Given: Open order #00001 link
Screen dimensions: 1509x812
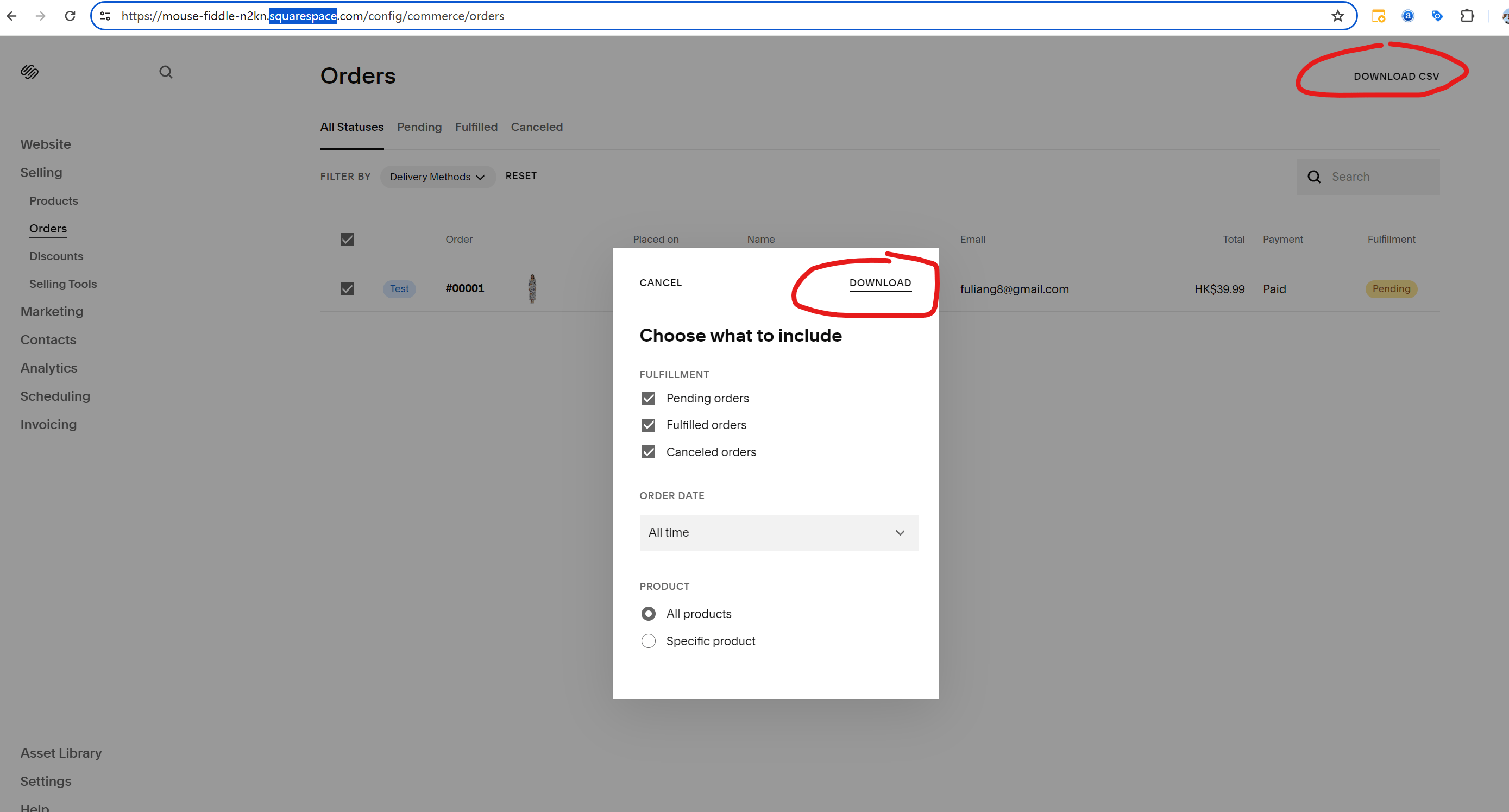Looking at the screenshot, I should pyautogui.click(x=464, y=288).
